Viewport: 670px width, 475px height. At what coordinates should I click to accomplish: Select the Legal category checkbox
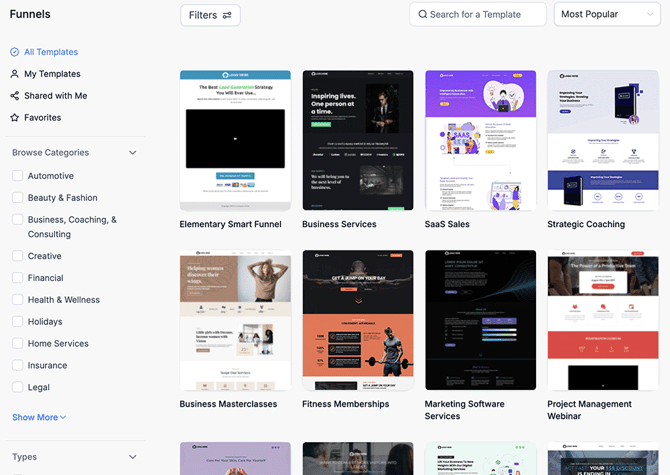(18, 387)
